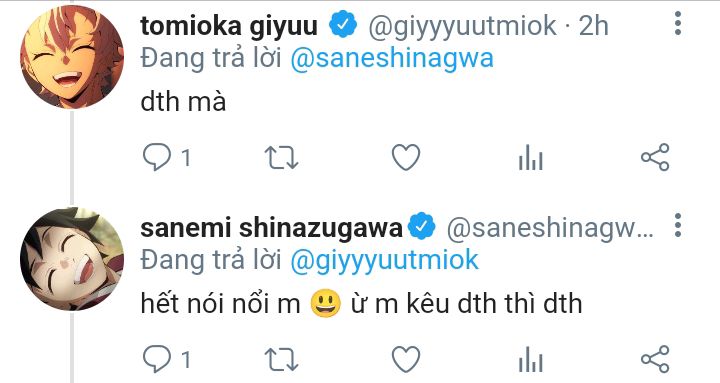Screen dimensions: 720x383
Task: Share tomioka giyuu's tweet
Action: coord(655,157)
